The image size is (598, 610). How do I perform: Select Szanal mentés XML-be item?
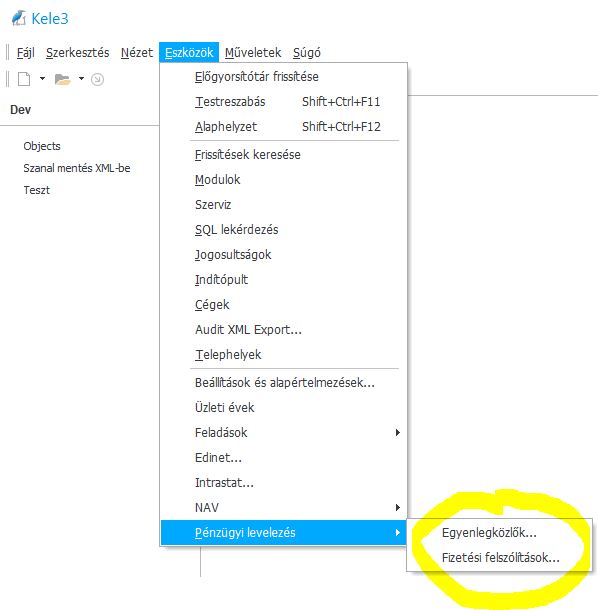[x=77, y=168]
